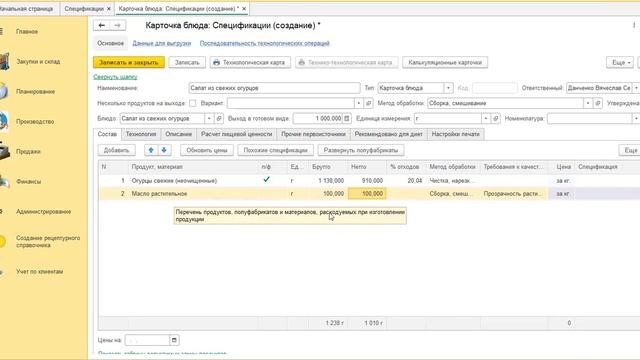Switch to Прочие первоисточники tab
Image resolution: width=640 pixels, height=360 pixels.
coord(313,134)
